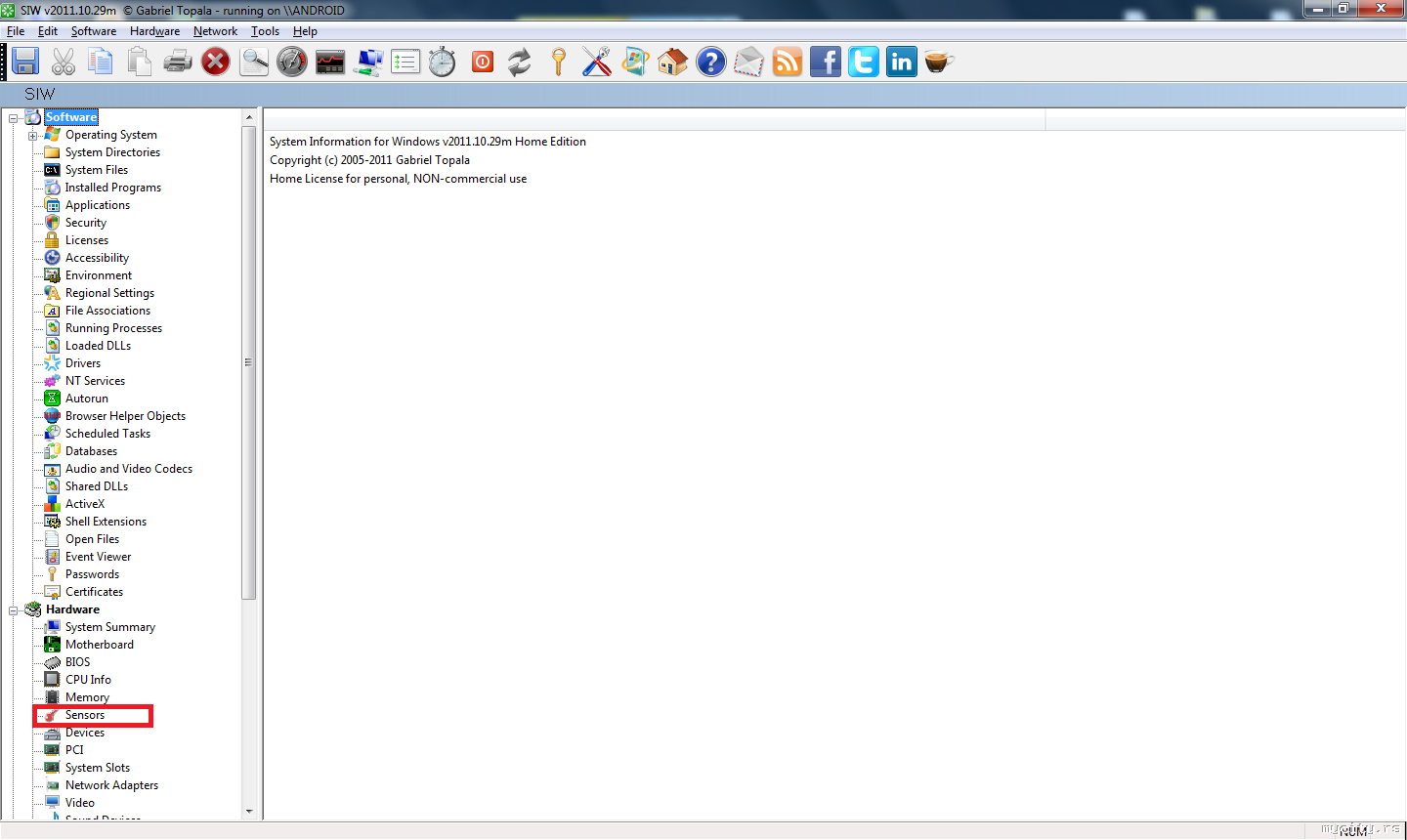Open the Edit menu

(48, 31)
